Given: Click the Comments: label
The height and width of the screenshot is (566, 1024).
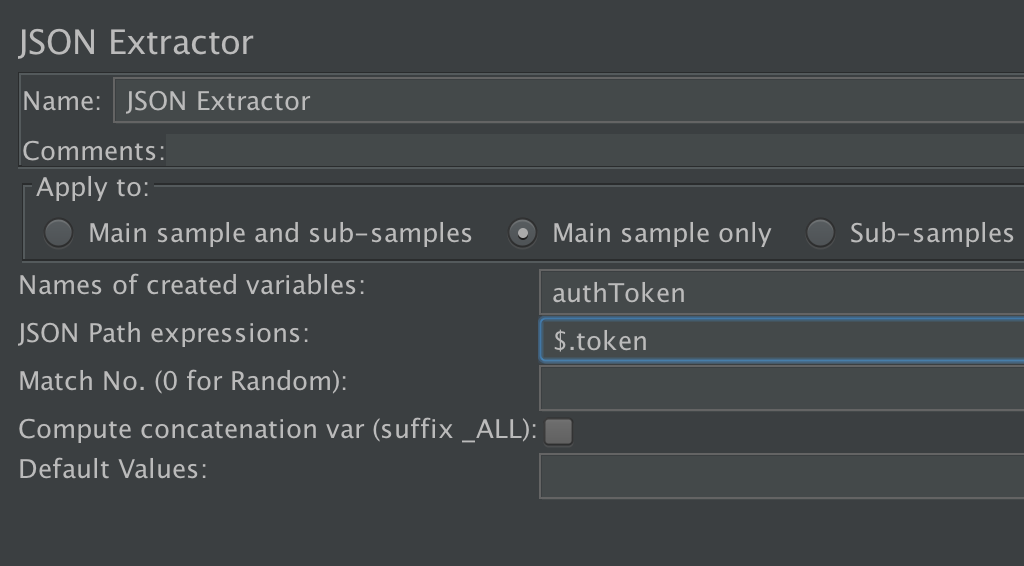Looking at the screenshot, I should click(x=94, y=151).
